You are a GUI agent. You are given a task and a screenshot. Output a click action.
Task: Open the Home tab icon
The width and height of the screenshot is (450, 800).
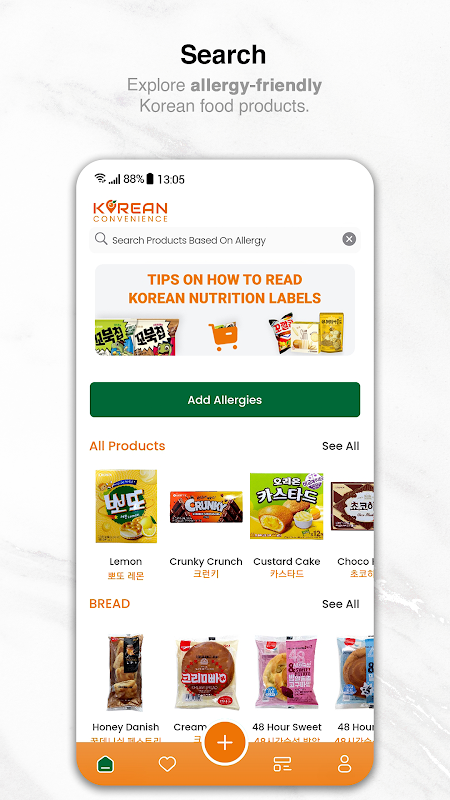tap(106, 764)
